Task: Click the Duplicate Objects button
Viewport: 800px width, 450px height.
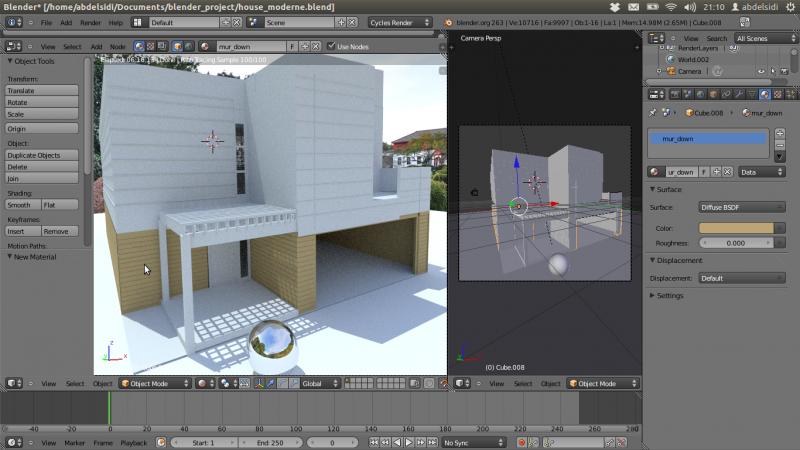Action: pyautogui.click(x=42, y=155)
